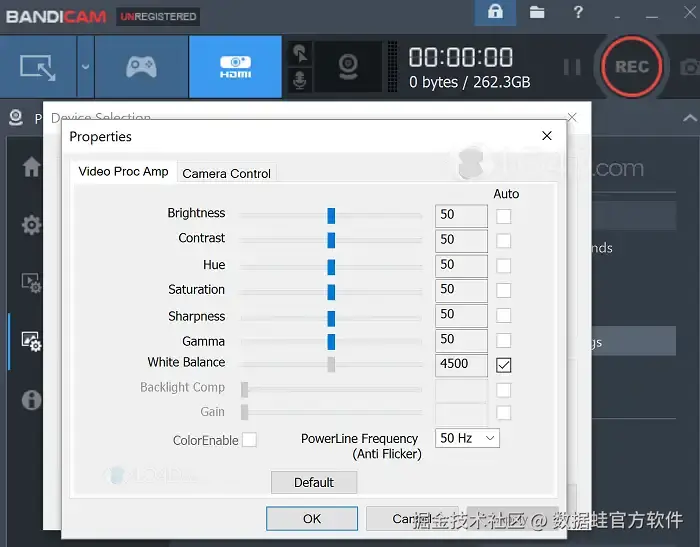Toggle microphone recording icon
Image resolution: width=700 pixels, height=547 pixels.
300,80
